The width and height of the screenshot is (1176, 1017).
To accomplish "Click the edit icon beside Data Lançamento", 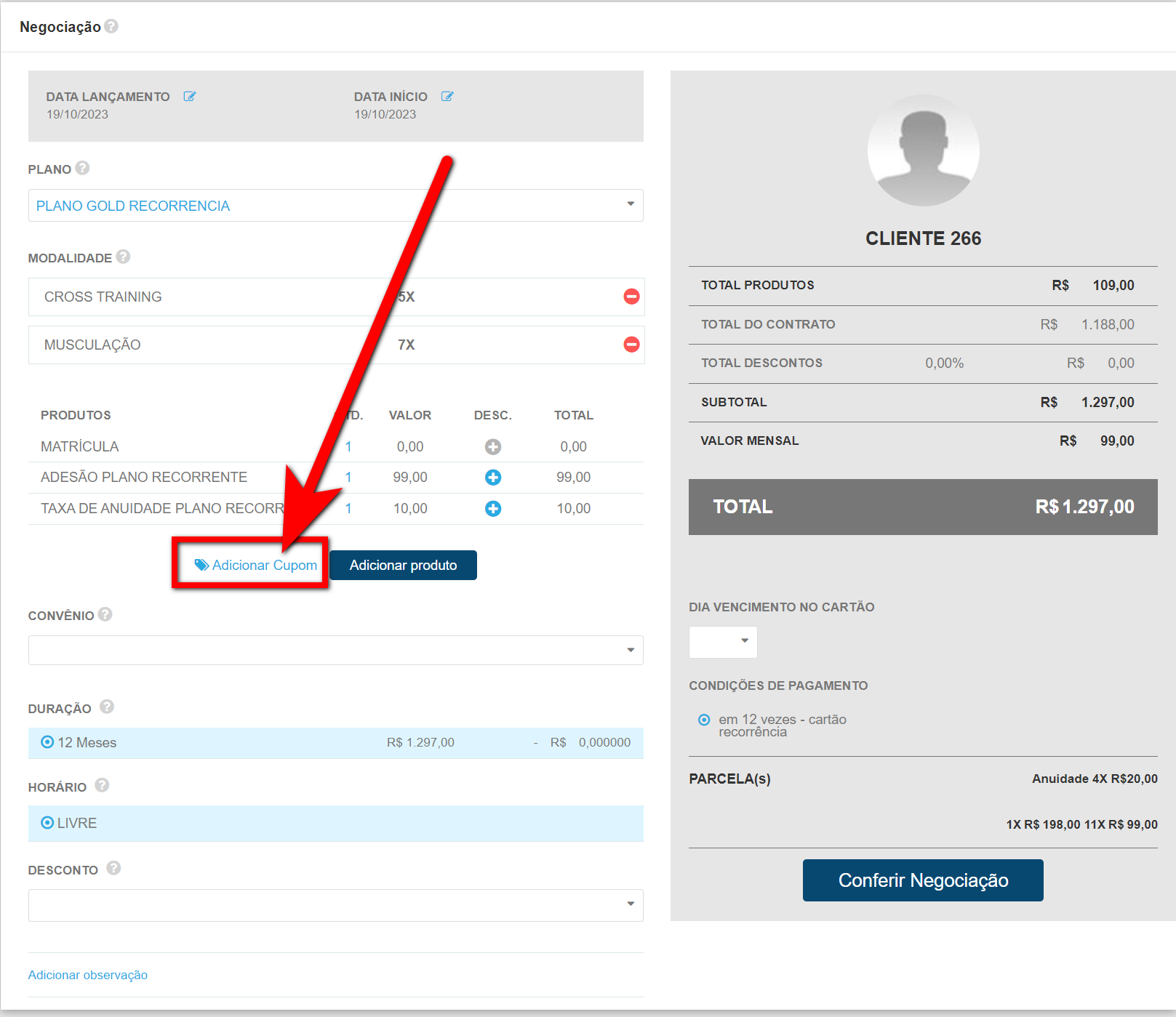I will 190,97.
